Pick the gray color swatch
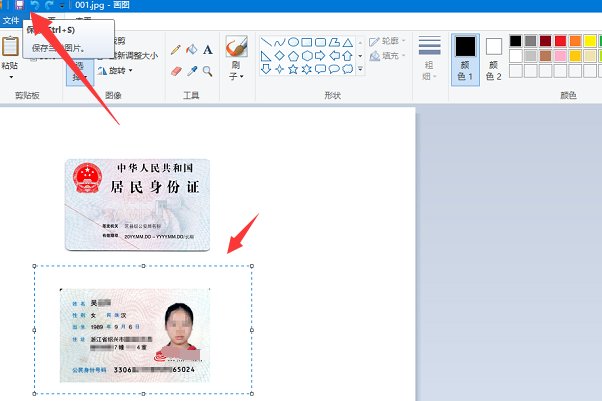This screenshot has width=602, height=401. coord(531,41)
